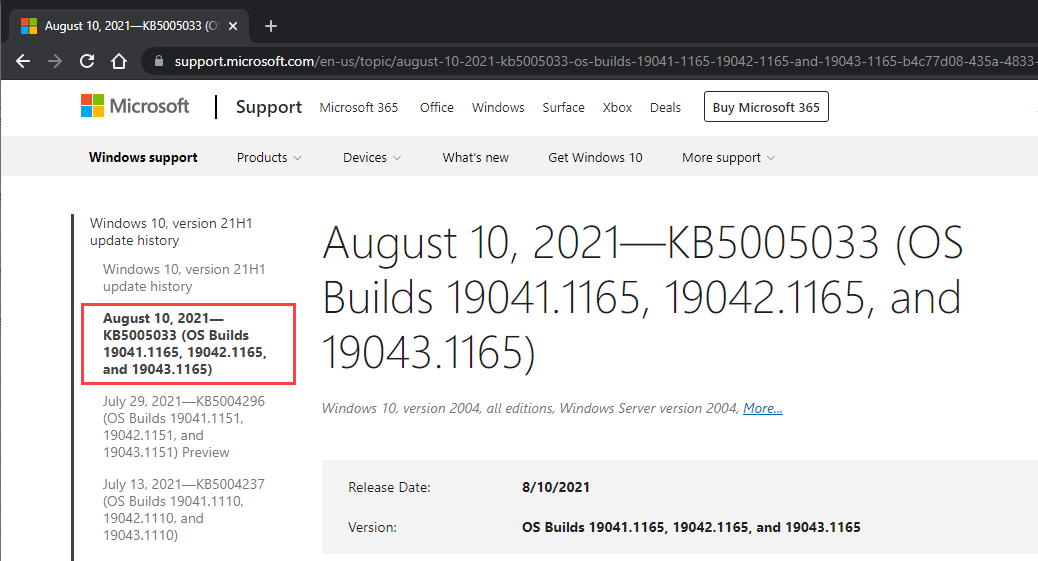This screenshot has width=1038, height=561.
Task: Open Windows in top navigation
Action: 498,107
